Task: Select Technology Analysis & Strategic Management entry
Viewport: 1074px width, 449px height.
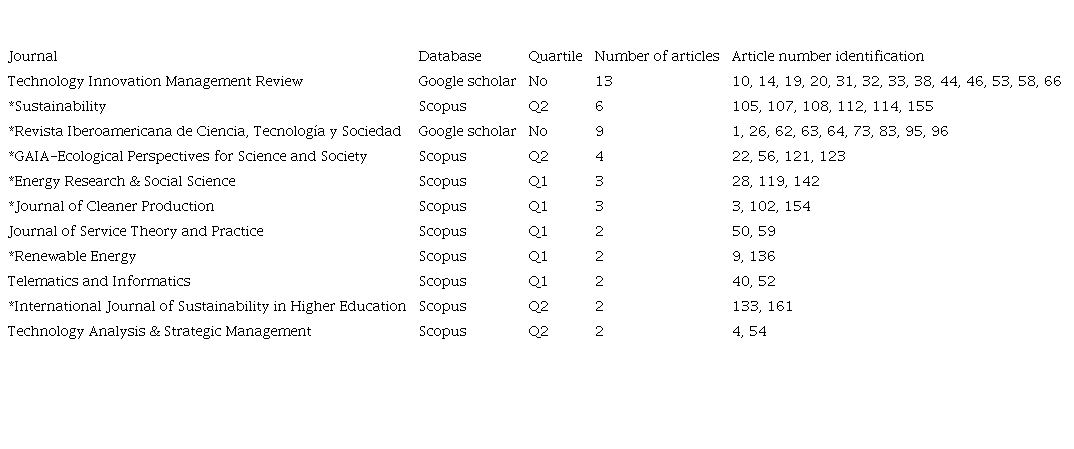Action: [159, 331]
